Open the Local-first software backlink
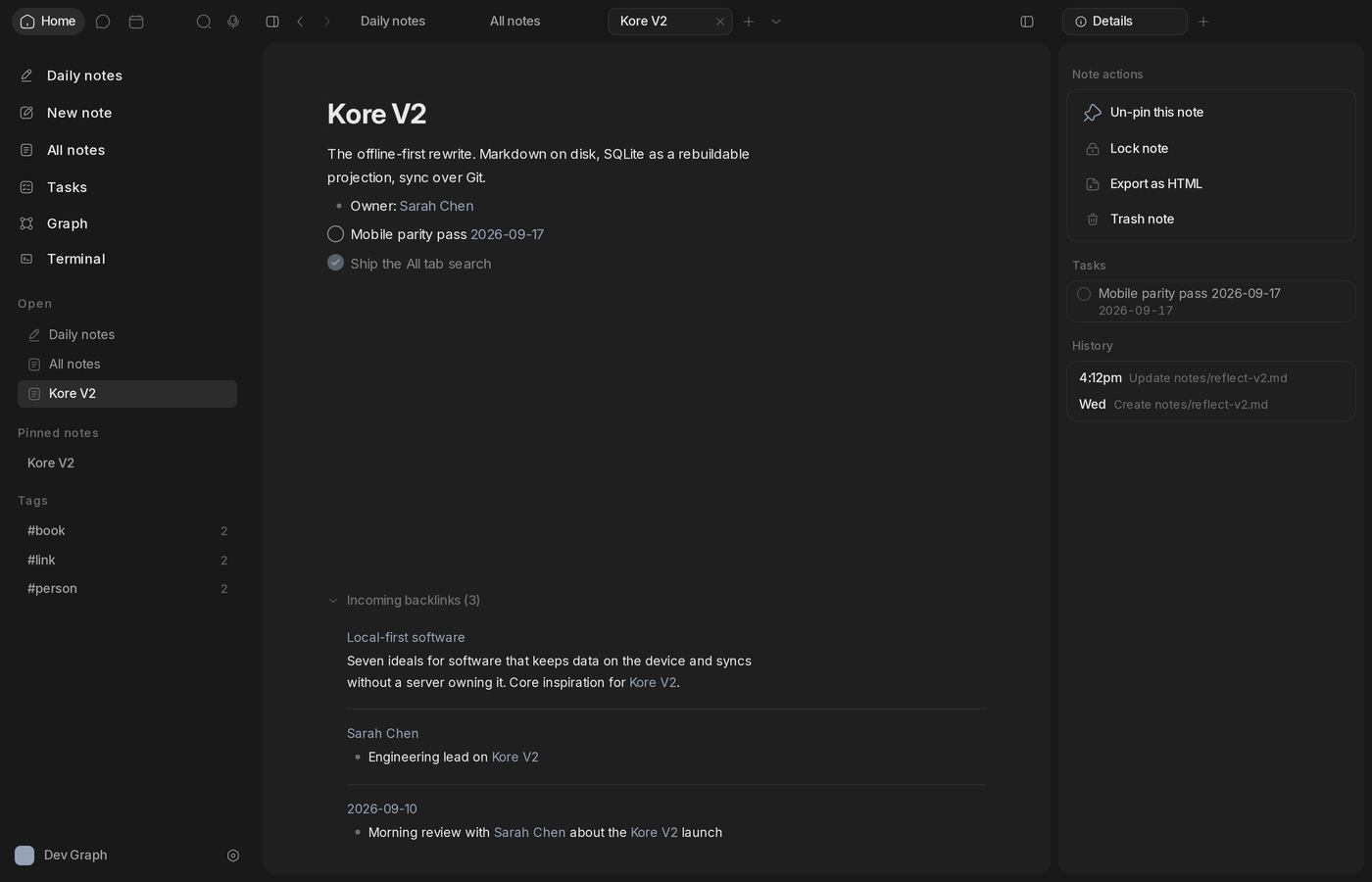This screenshot has height=882, width=1372. pos(406,637)
